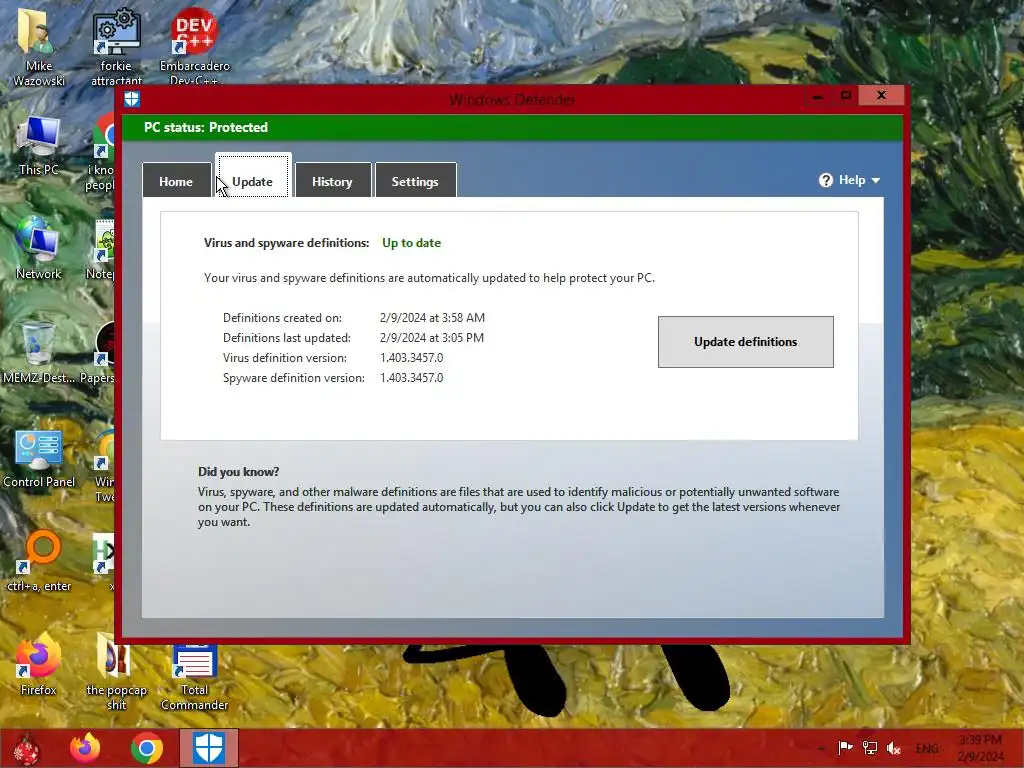
Task: Click the Up to date status text
Action: [x=411, y=243]
